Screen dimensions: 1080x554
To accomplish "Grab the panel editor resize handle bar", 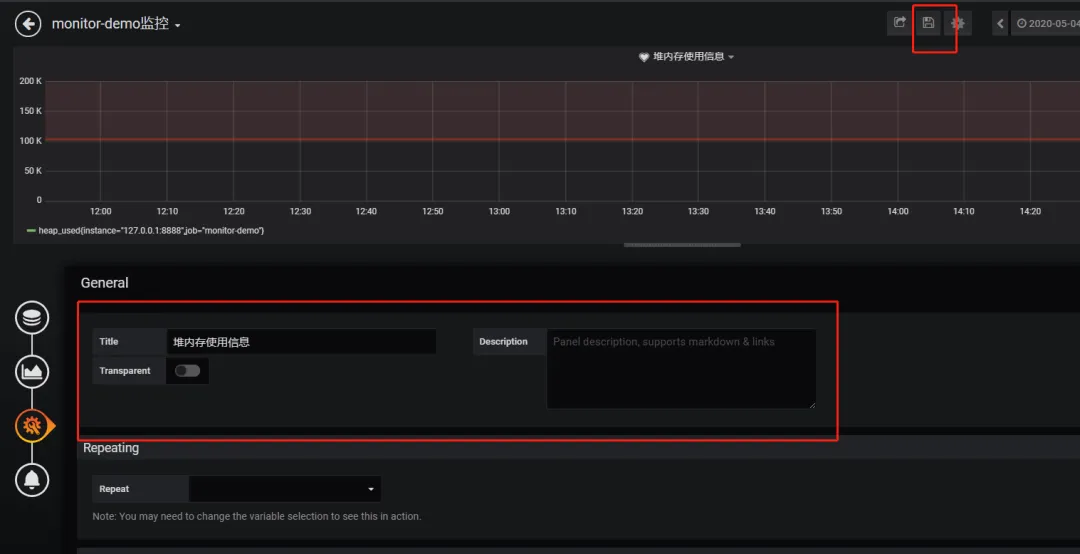I will pyautogui.click(x=683, y=245).
